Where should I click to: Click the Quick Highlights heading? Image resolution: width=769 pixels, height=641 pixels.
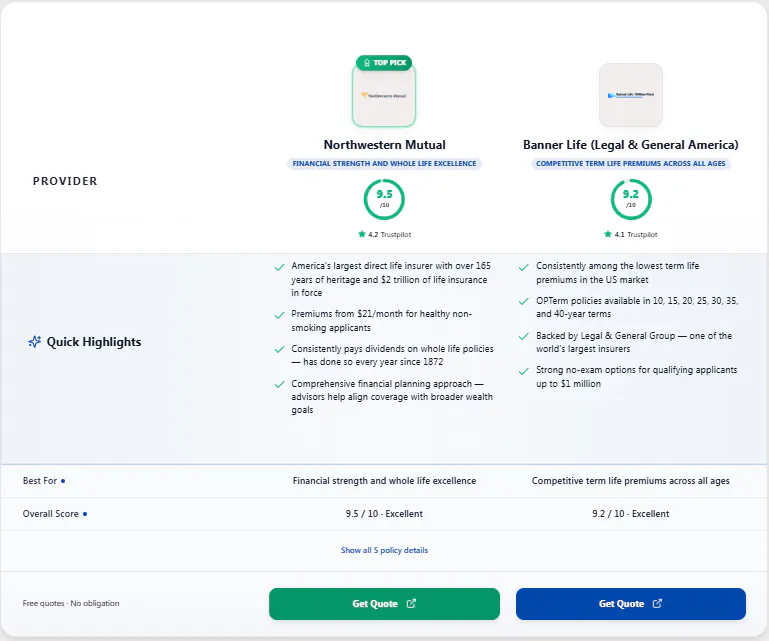click(94, 342)
